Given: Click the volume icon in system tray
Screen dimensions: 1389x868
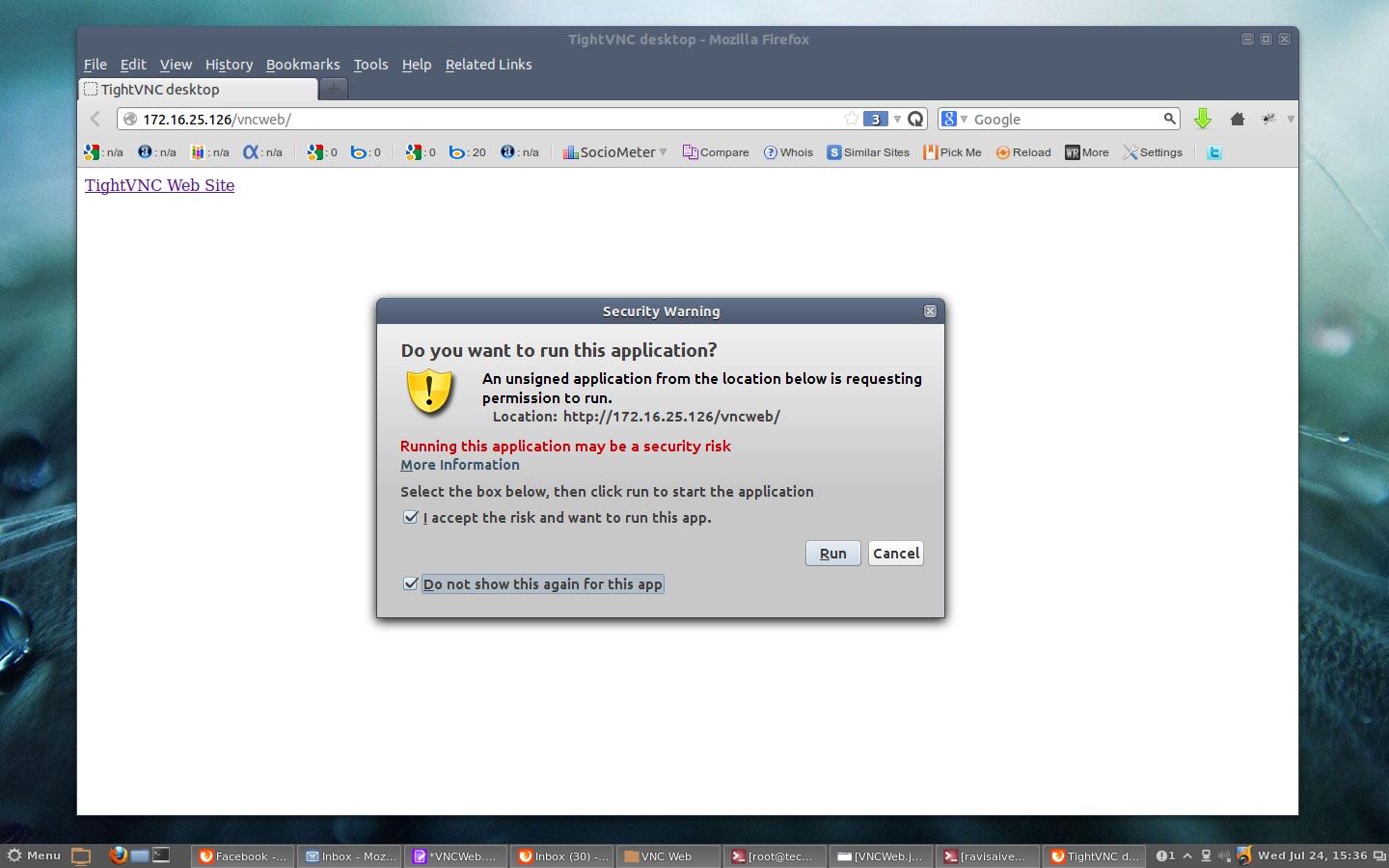Looking at the screenshot, I should coord(1224,855).
